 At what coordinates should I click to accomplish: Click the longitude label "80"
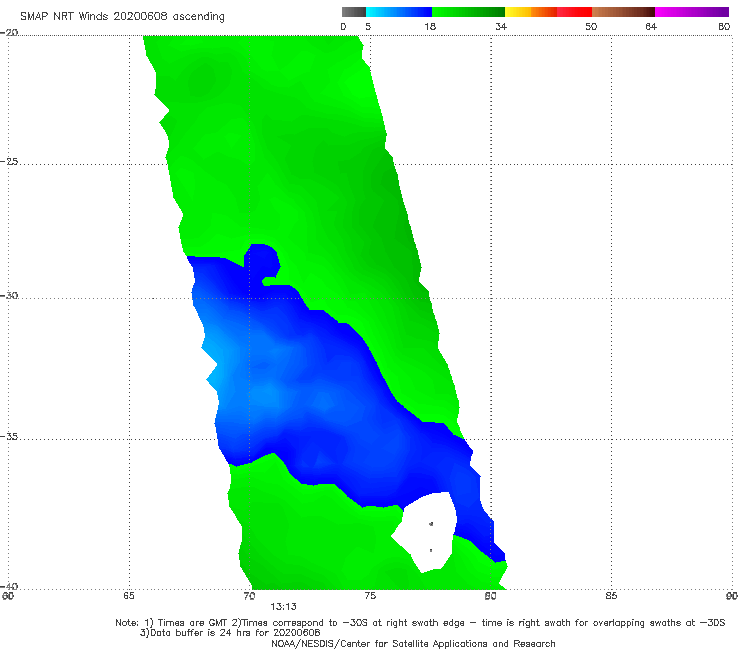tap(490, 596)
